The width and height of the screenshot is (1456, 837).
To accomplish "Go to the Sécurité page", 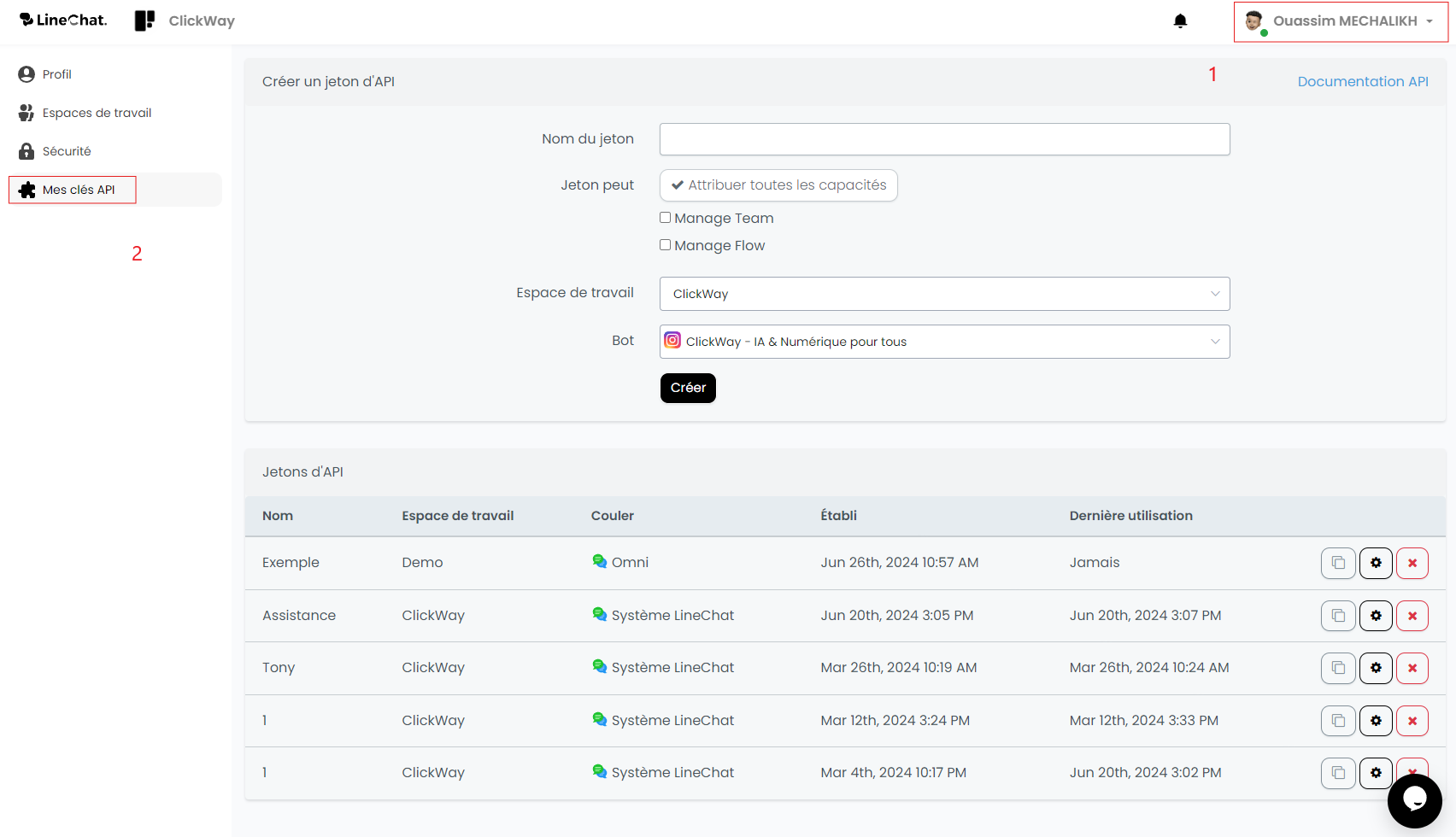I will click(x=67, y=151).
